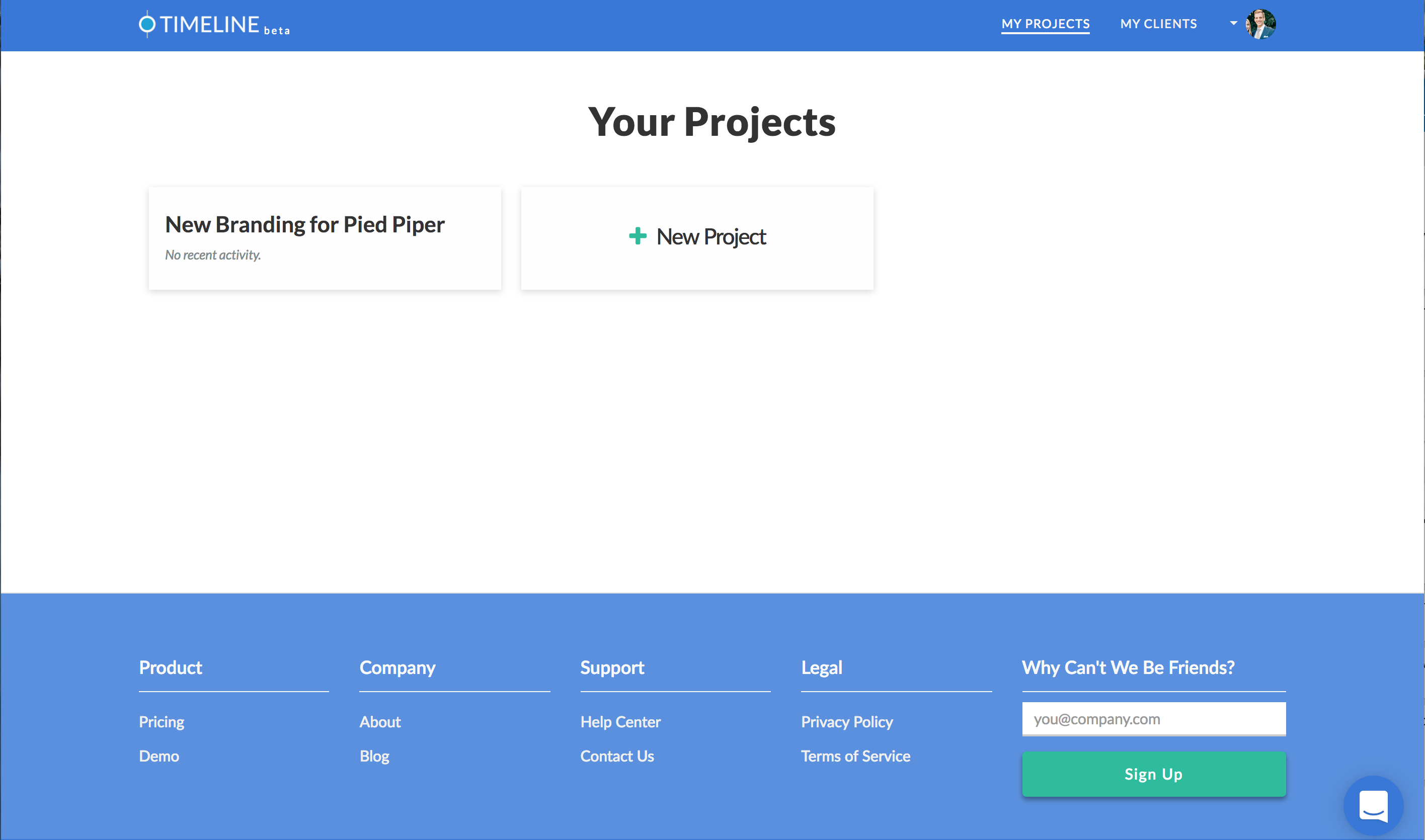Viewport: 1425px width, 840px height.
Task: Click the green plus icon
Action: [638, 236]
